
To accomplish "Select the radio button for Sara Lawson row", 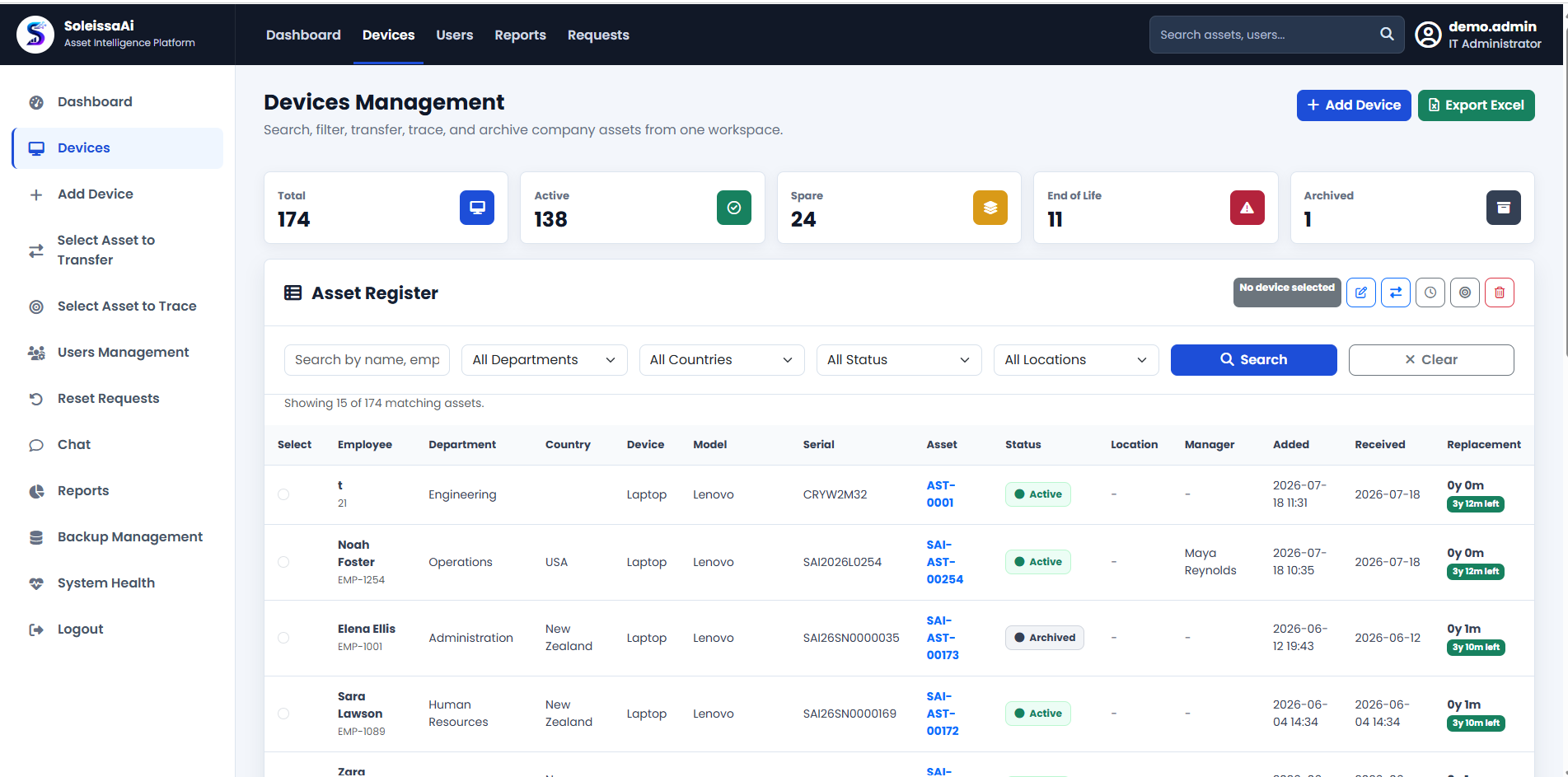I will pos(283,714).
